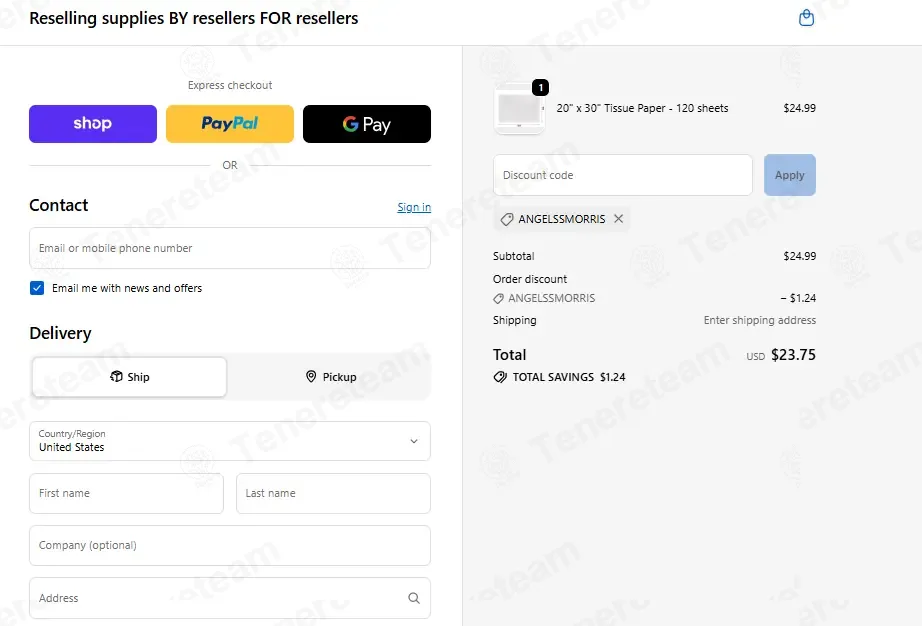
Task: Remove the ANGELSSMORRIS discount code tag
Action: [x=619, y=219]
